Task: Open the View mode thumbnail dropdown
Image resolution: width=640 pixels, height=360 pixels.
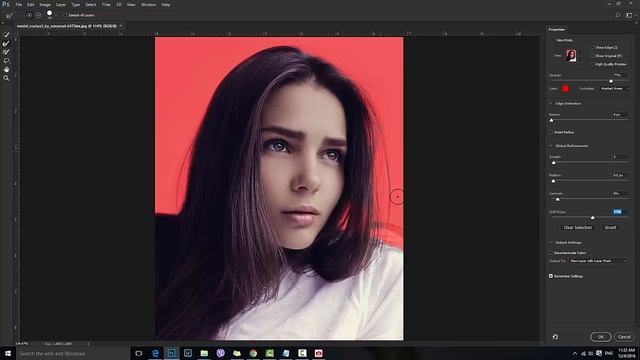Action: click(x=573, y=56)
